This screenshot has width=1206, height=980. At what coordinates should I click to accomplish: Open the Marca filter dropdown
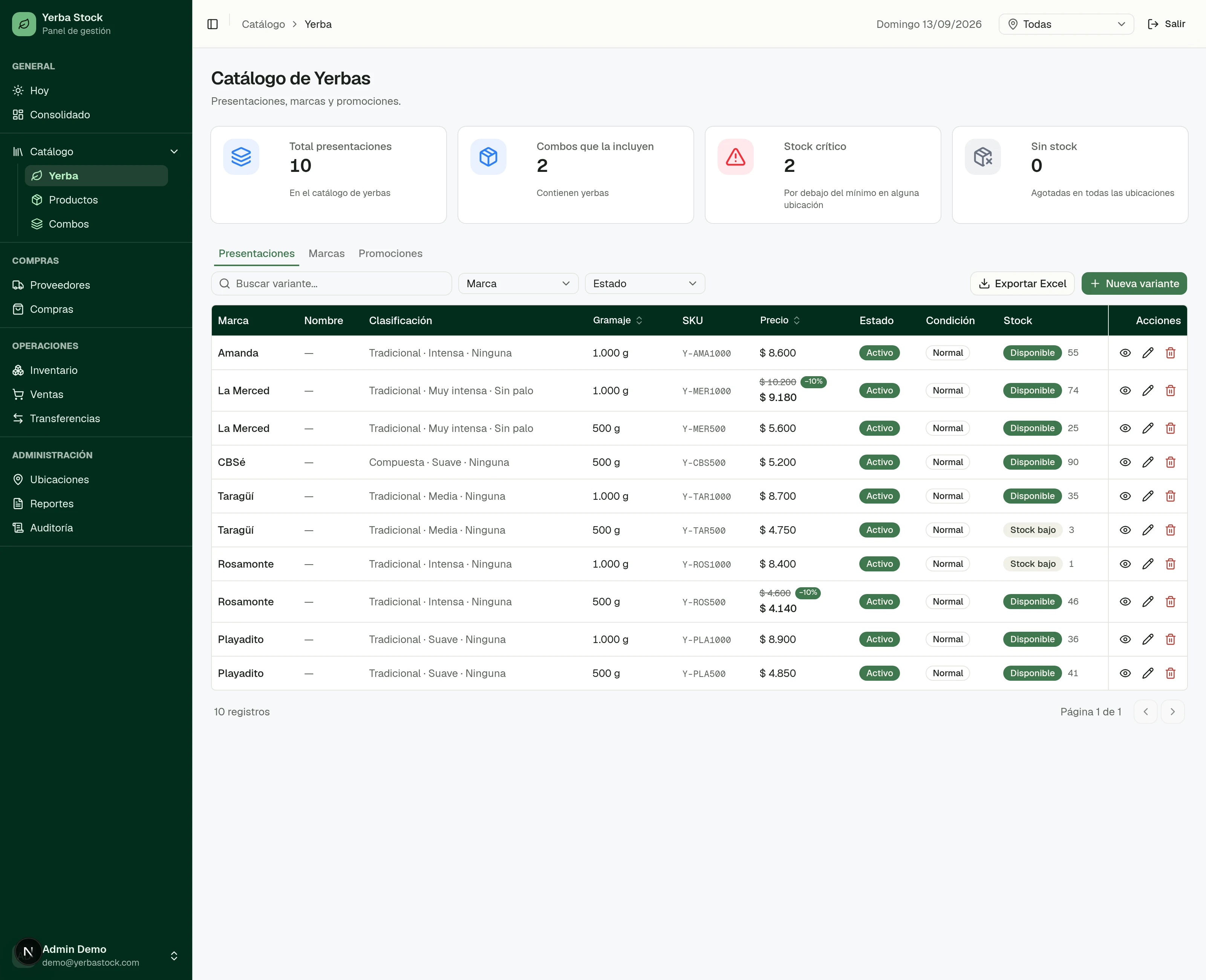pos(518,284)
